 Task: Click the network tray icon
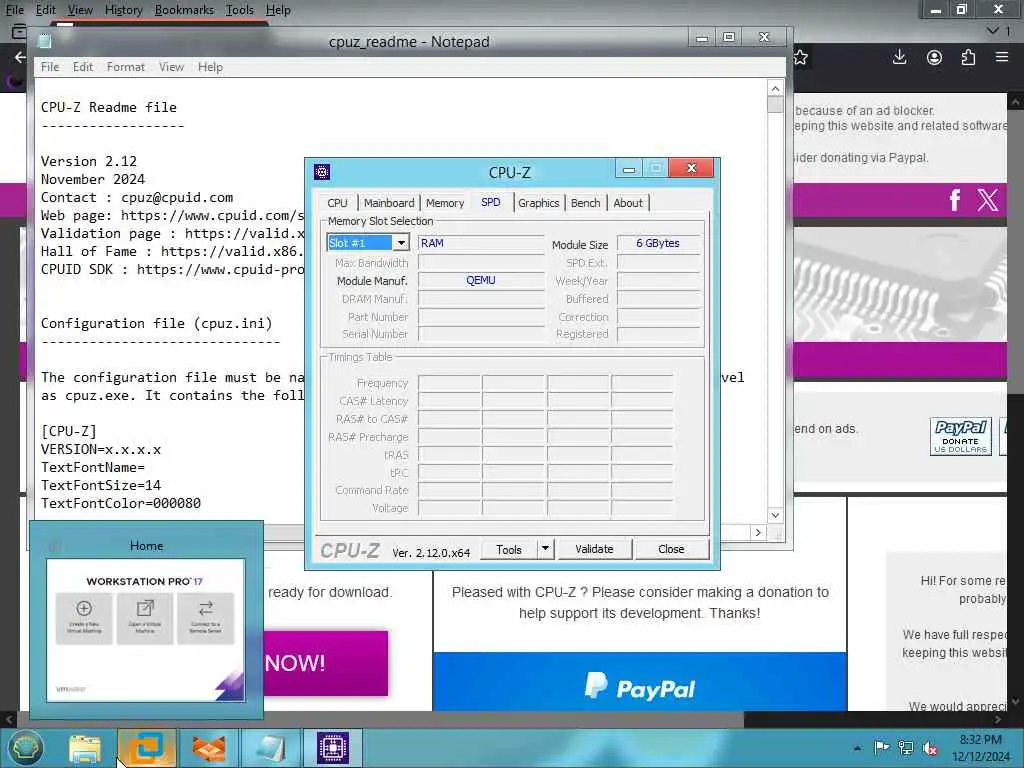point(906,748)
